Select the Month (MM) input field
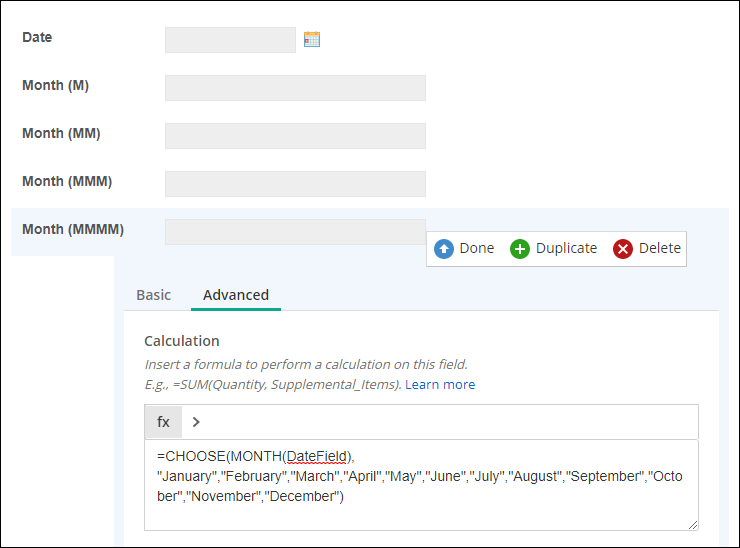 tap(295, 136)
